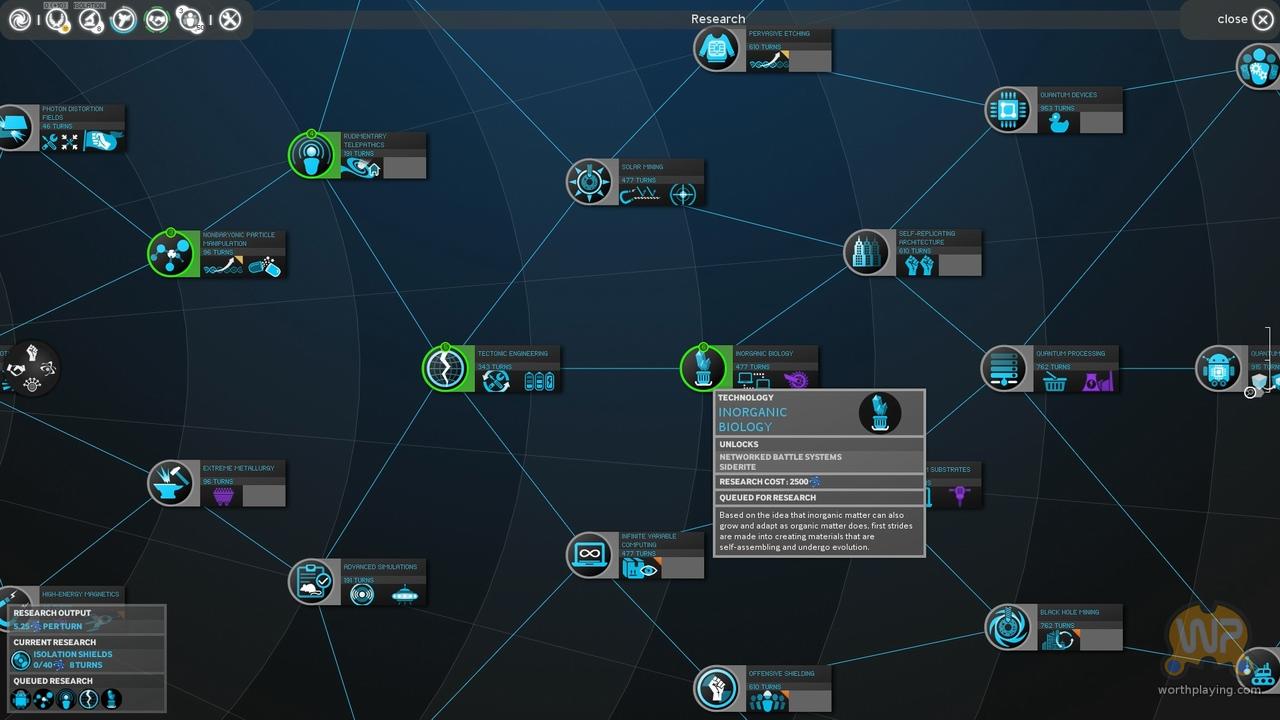Image resolution: width=1280 pixels, height=720 pixels.
Task: Open the diplomacy handshake icon in top bar
Action: pyautogui.click(x=156, y=19)
